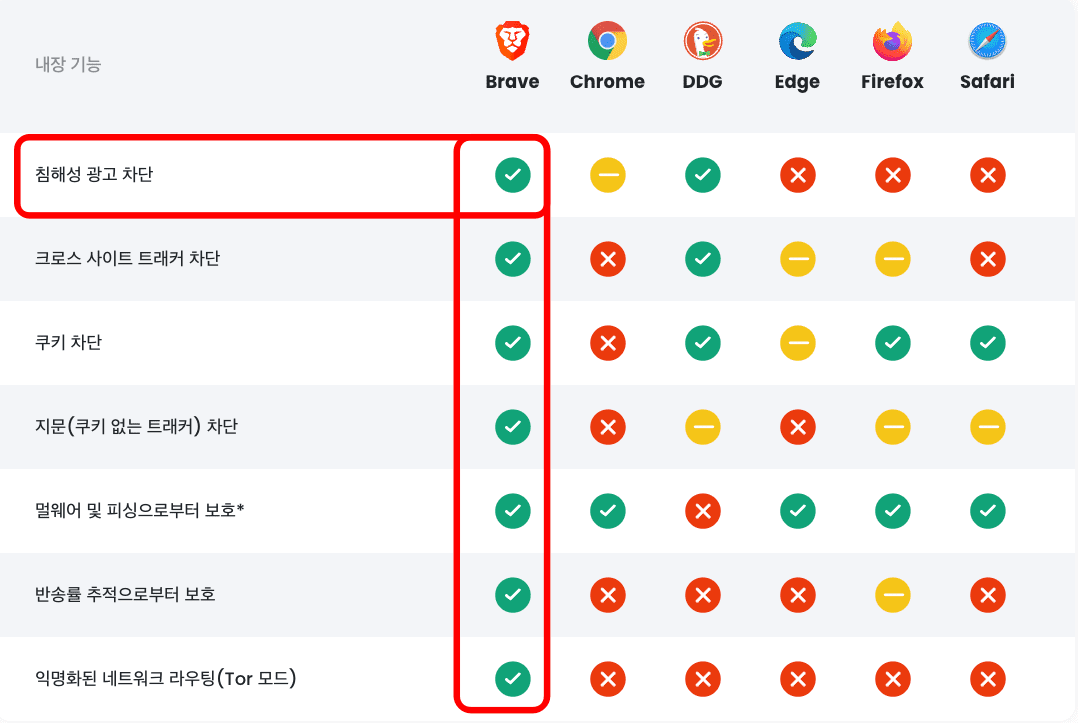Click Brave's green check for 반송률 추적으로부터 보호
Screen dimensions: 1078x723
513,594
